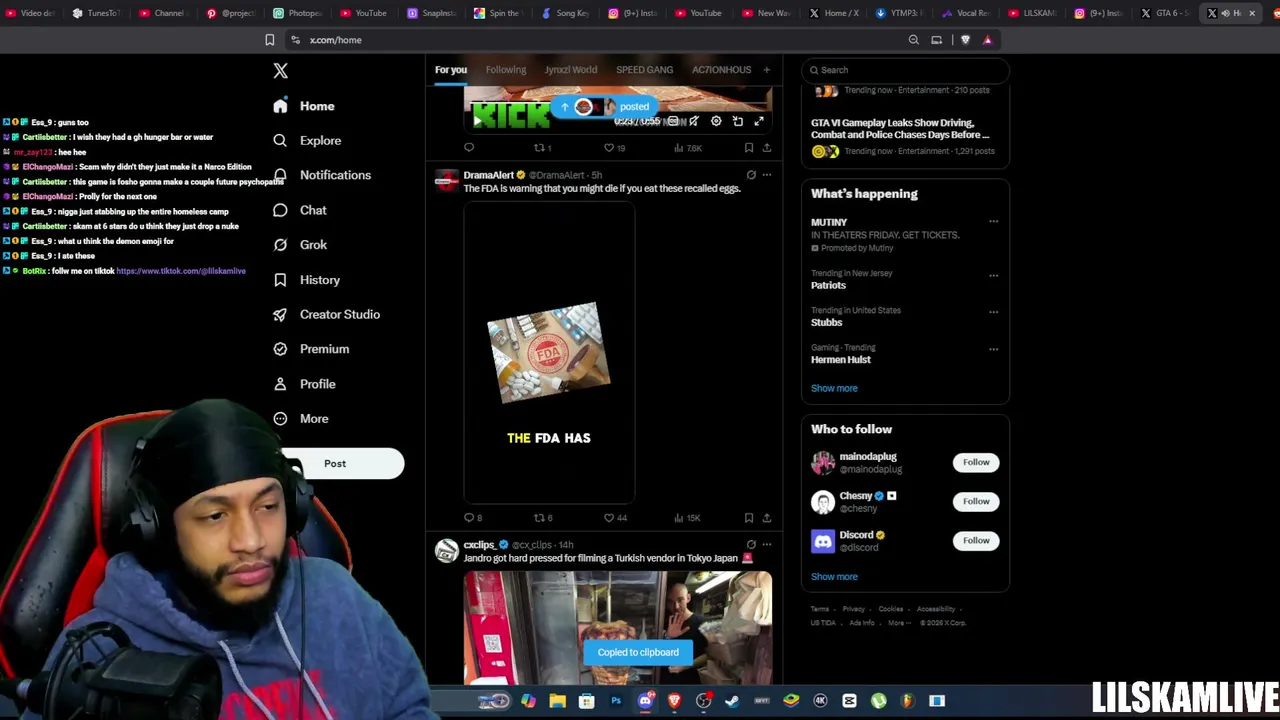The image size is (1280, 720).
Task: Click the X search field
Action: coord(905,70)
